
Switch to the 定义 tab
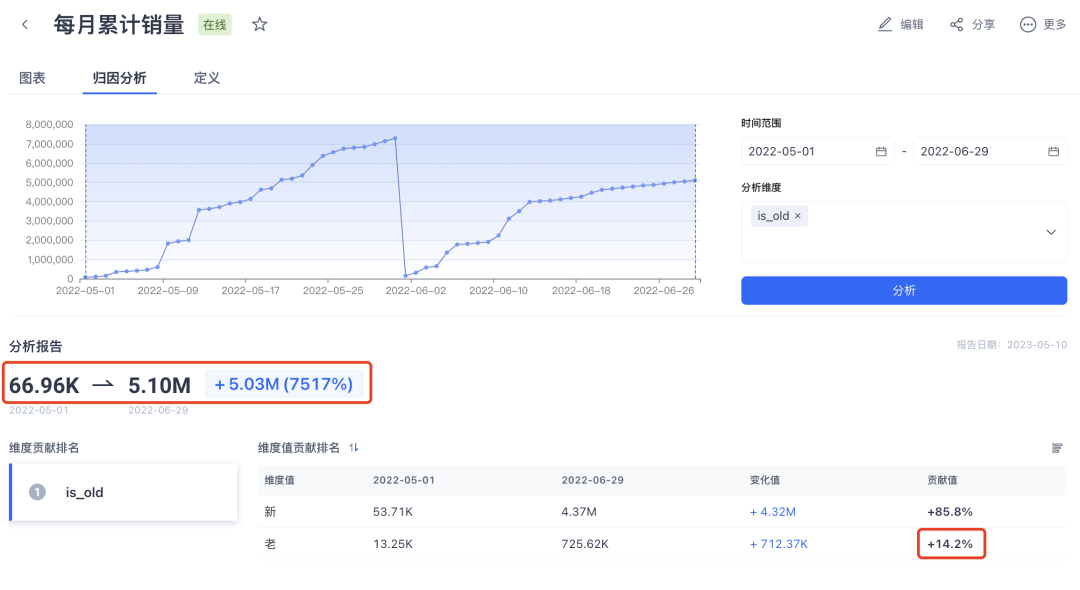click(207, 78)
